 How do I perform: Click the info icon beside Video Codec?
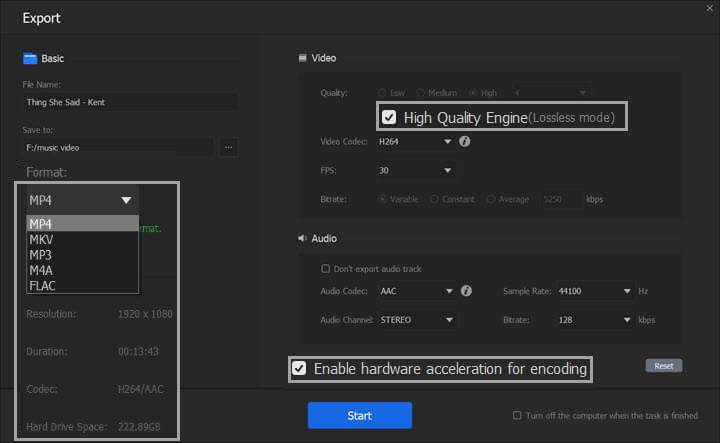465,142
